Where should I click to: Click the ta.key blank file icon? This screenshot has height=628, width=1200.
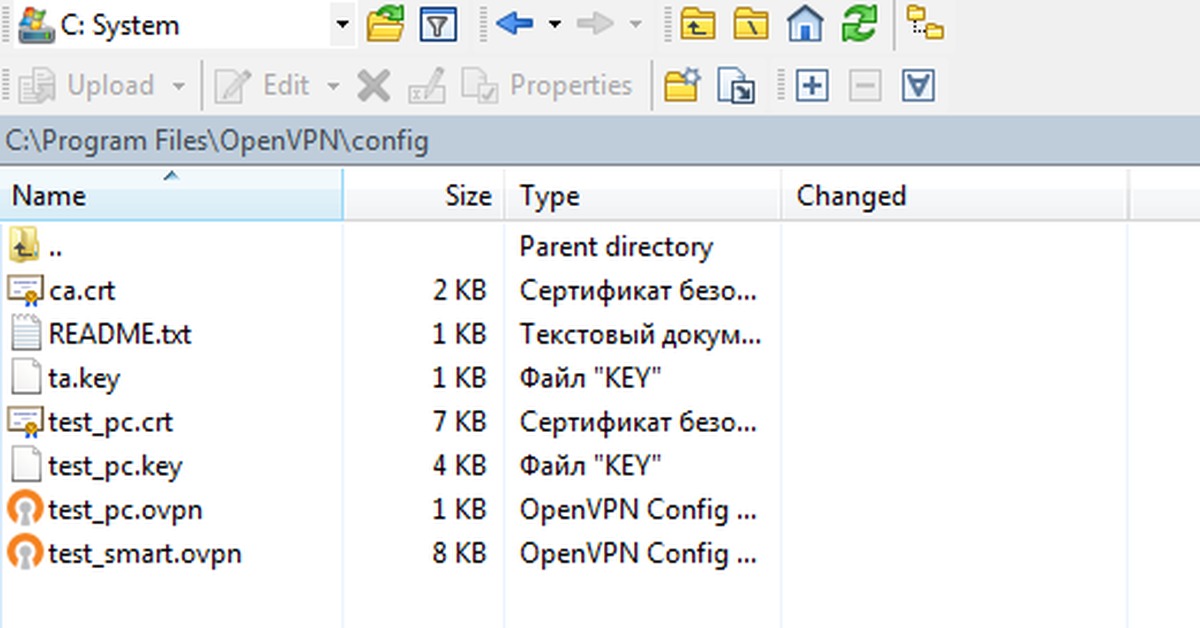pos(24,378)
